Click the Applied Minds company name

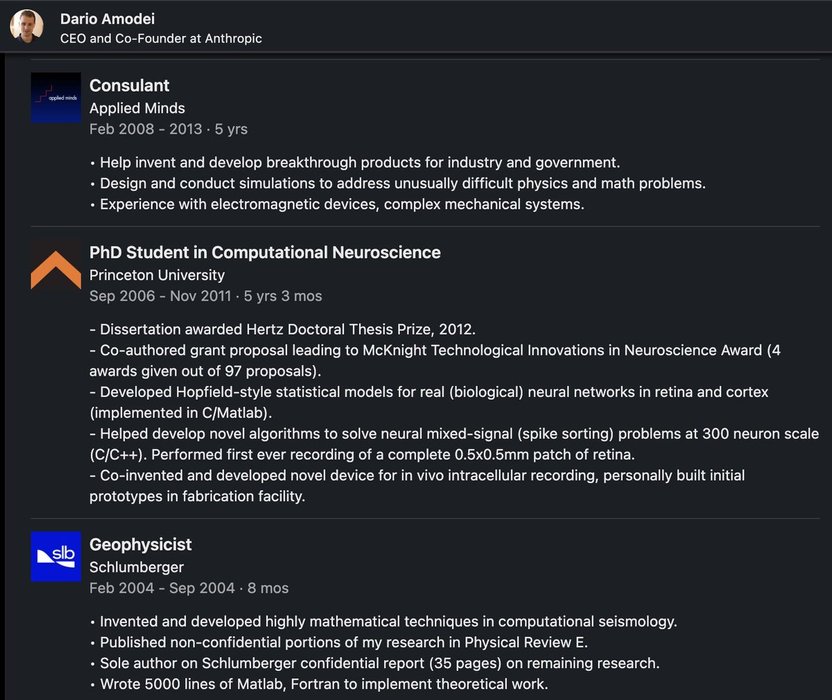pos(137,108)
